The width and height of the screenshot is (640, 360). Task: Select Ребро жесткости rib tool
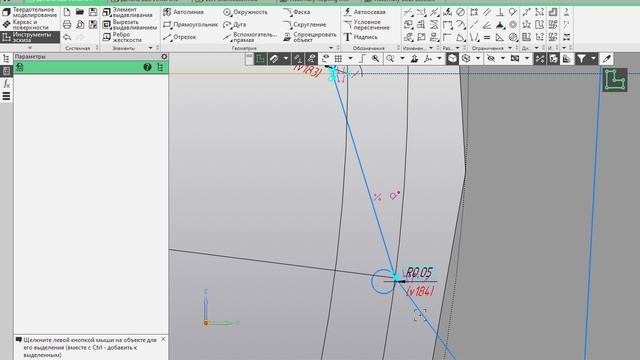[x=122, y=37]
